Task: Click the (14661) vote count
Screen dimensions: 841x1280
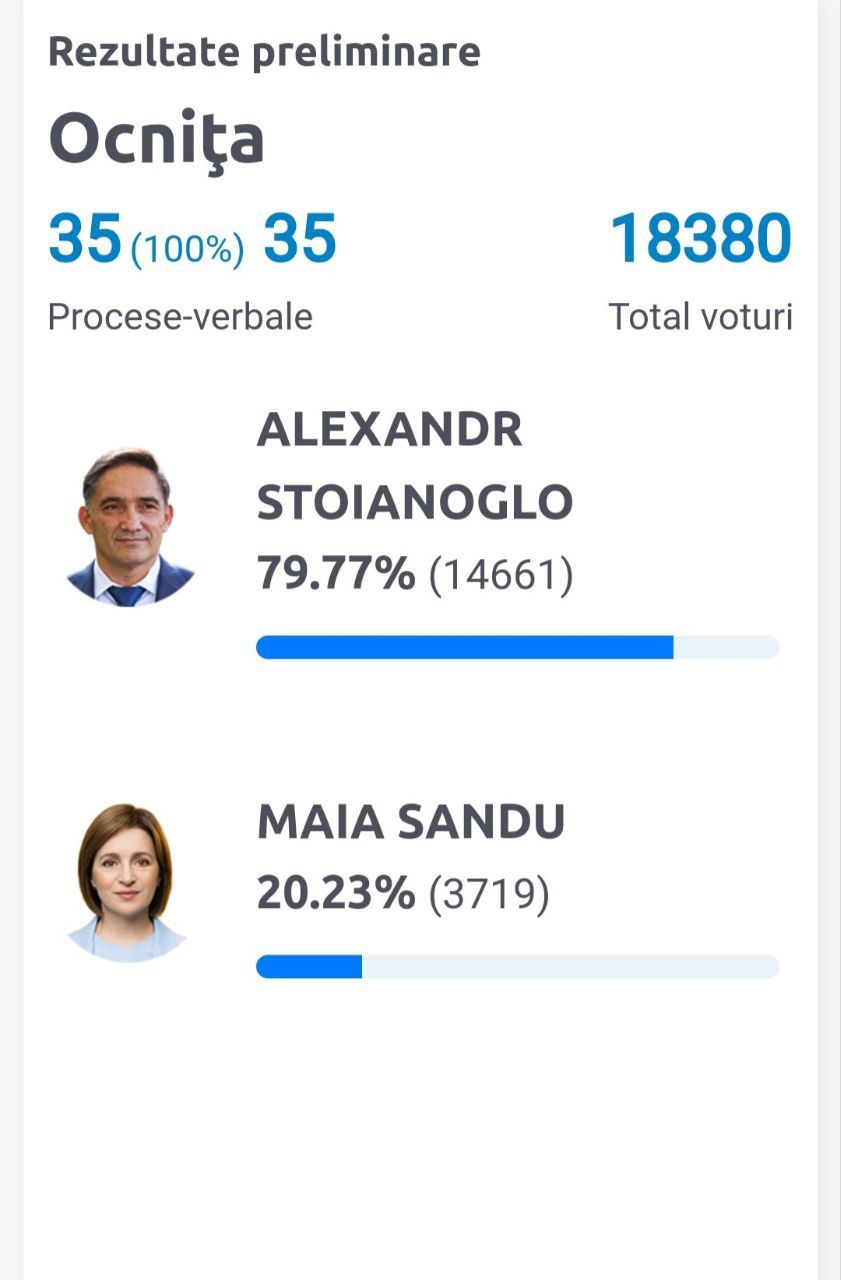Action: [501, 575]
